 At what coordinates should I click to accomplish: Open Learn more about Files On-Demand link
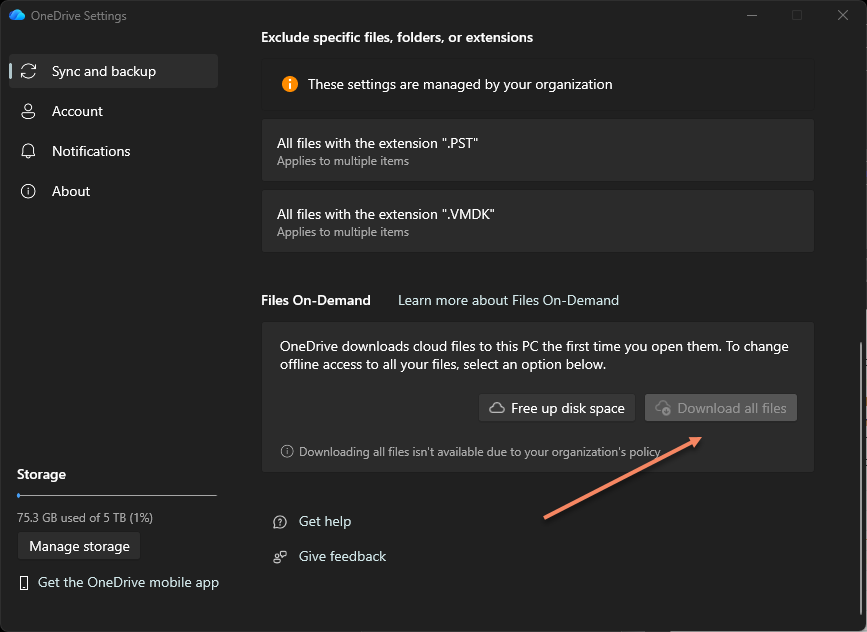point(508,300)
